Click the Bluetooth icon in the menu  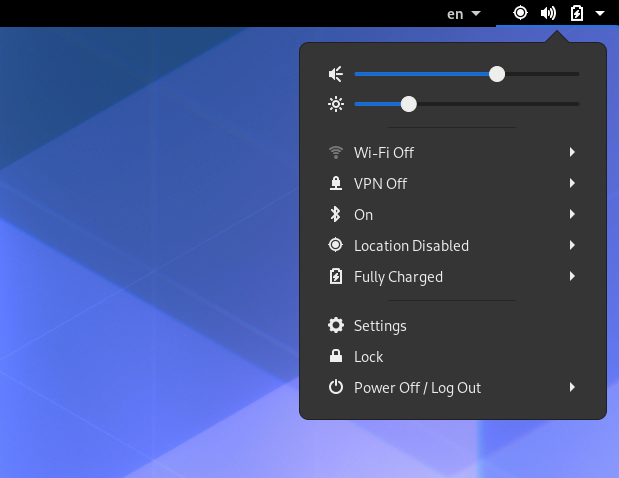pos(336,214)
